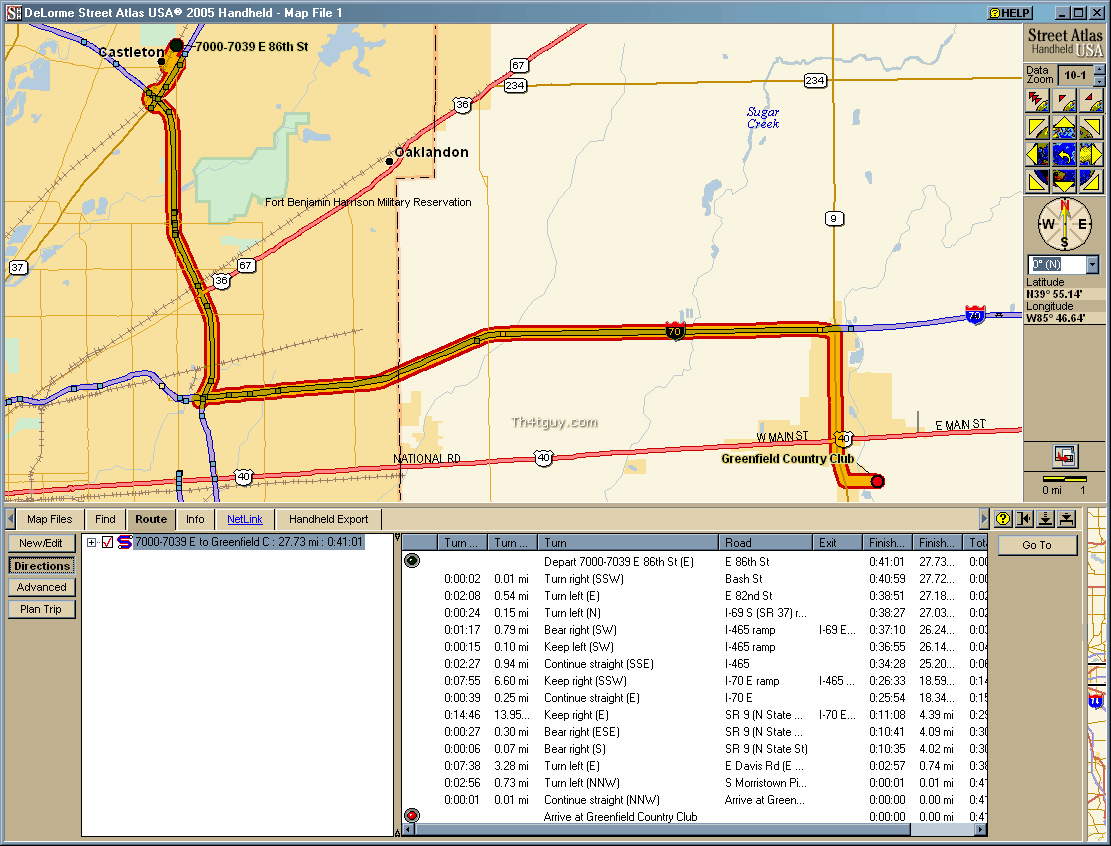Uncheck the 7000-7039 E to Greenfield route checkbox
Viewport: 1111px width, 846px height.
(x=108, y=542)
